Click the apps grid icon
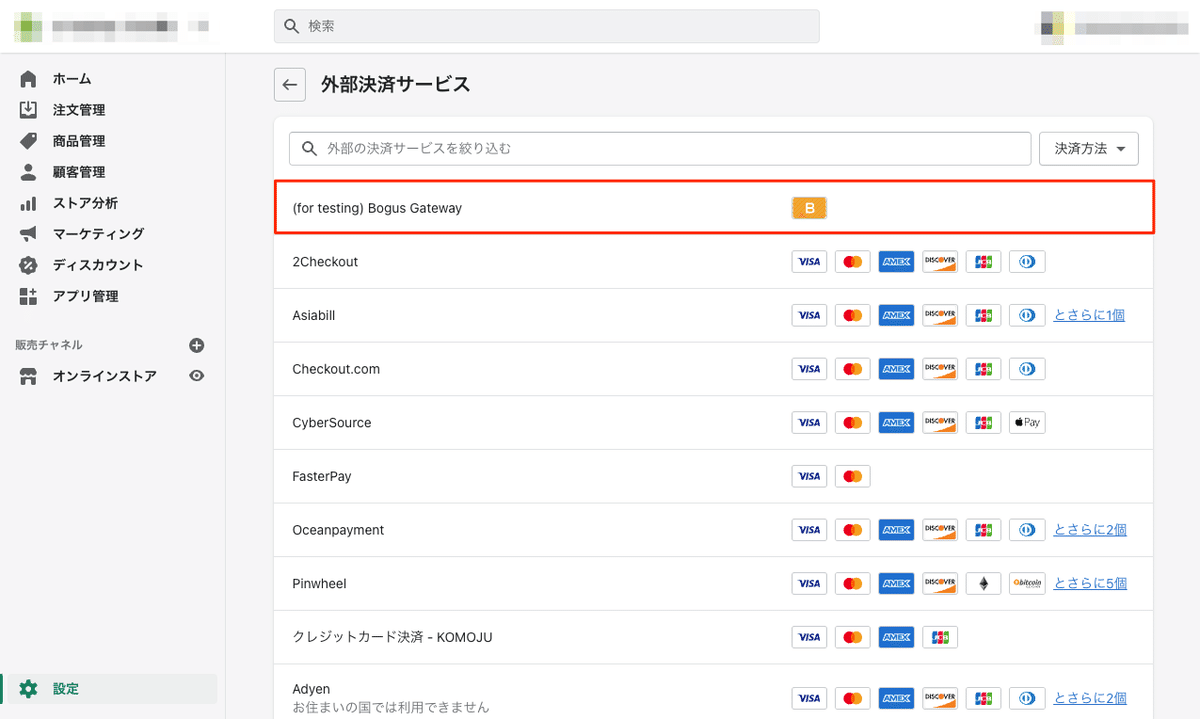Image resolution: width=1200 pixels, height=719 pixels. (28, 296)
